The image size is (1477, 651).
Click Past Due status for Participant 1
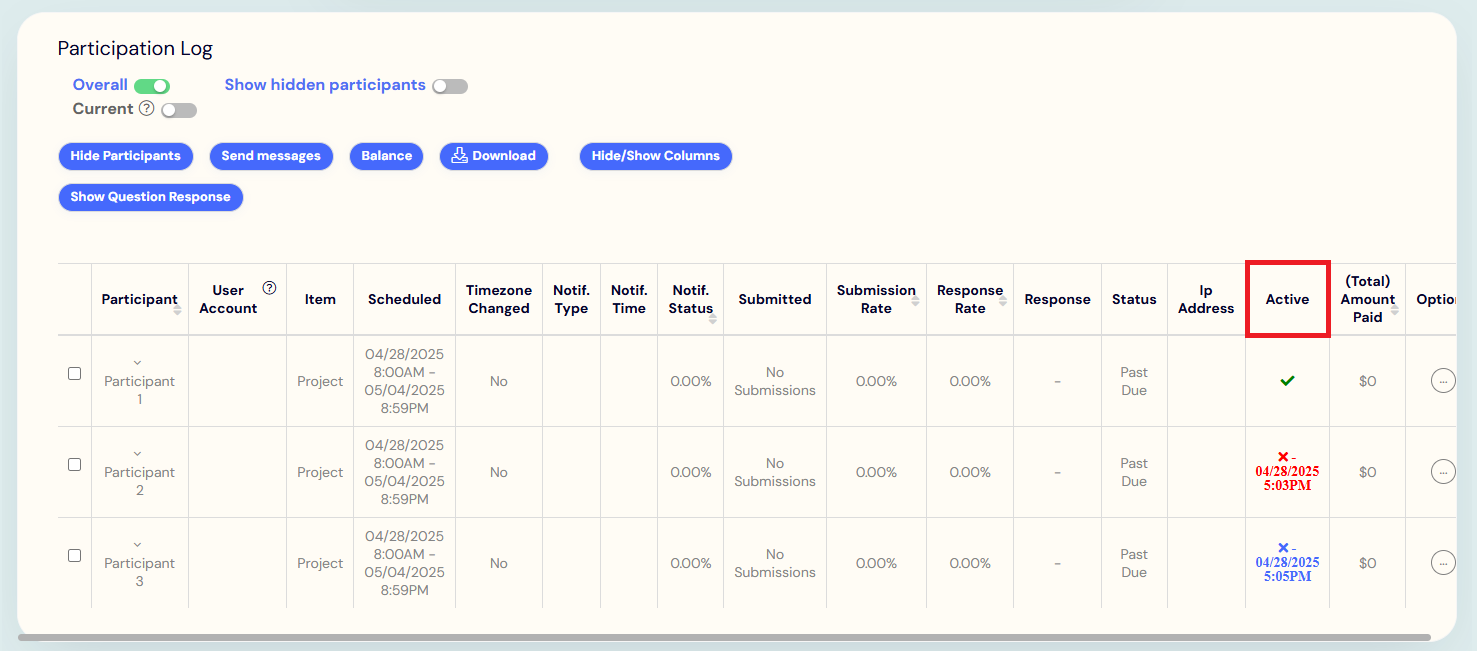click(x=1134, y=381)
